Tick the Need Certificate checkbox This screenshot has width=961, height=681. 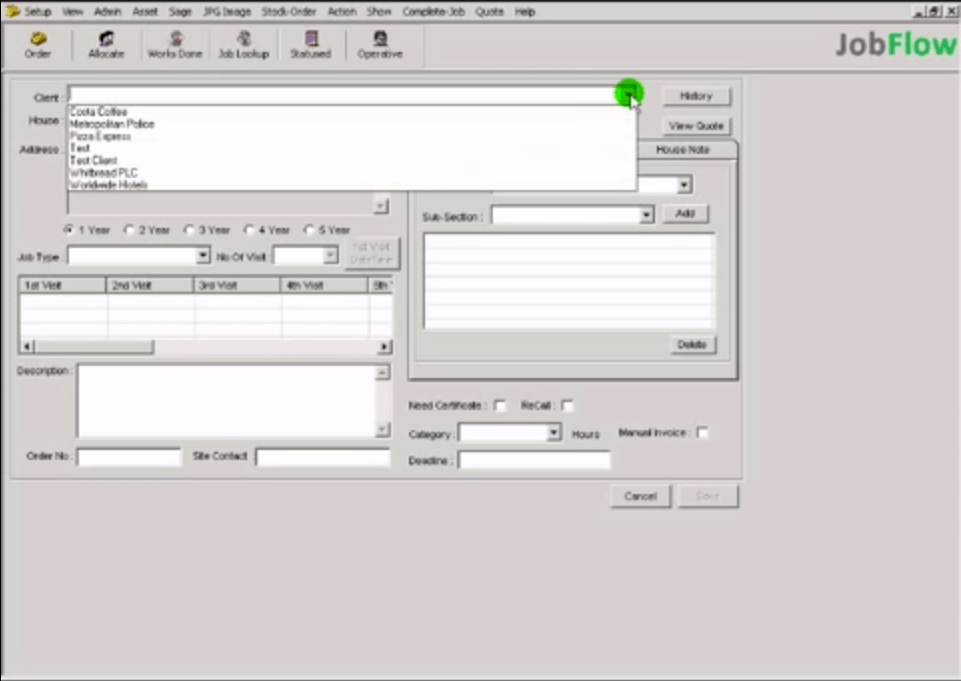pos(500,406)
